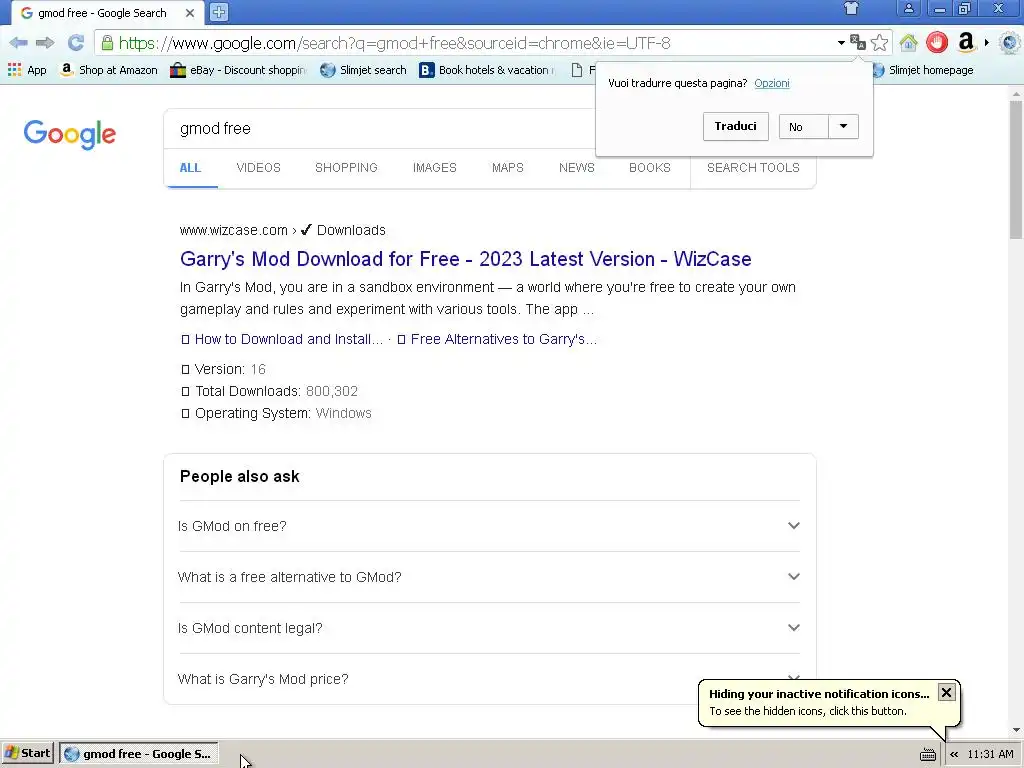Reload the page with refresh icon
The height and width of the screenshot is (768, 1024).
tap(76, 43)
